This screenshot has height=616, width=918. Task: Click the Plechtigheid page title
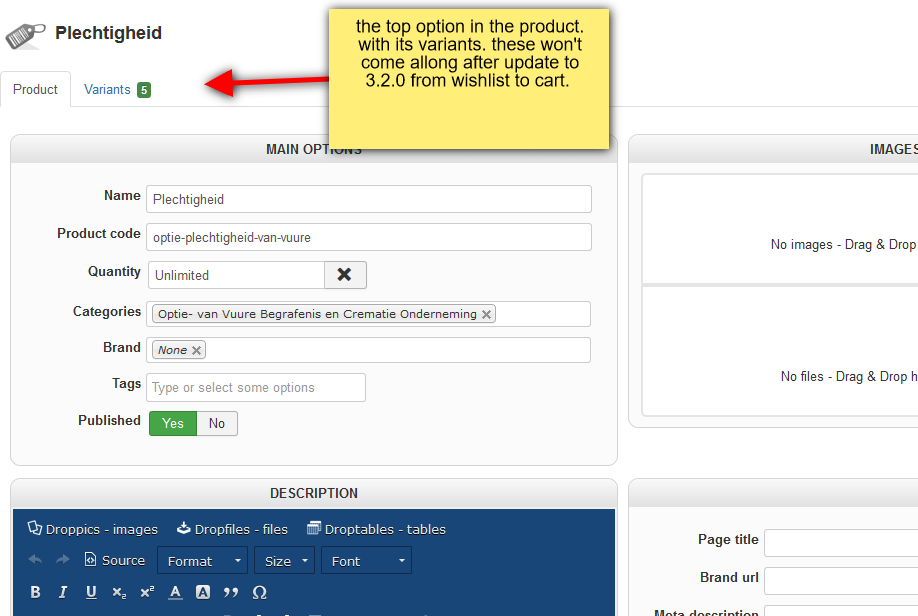(x=108, y=33)
